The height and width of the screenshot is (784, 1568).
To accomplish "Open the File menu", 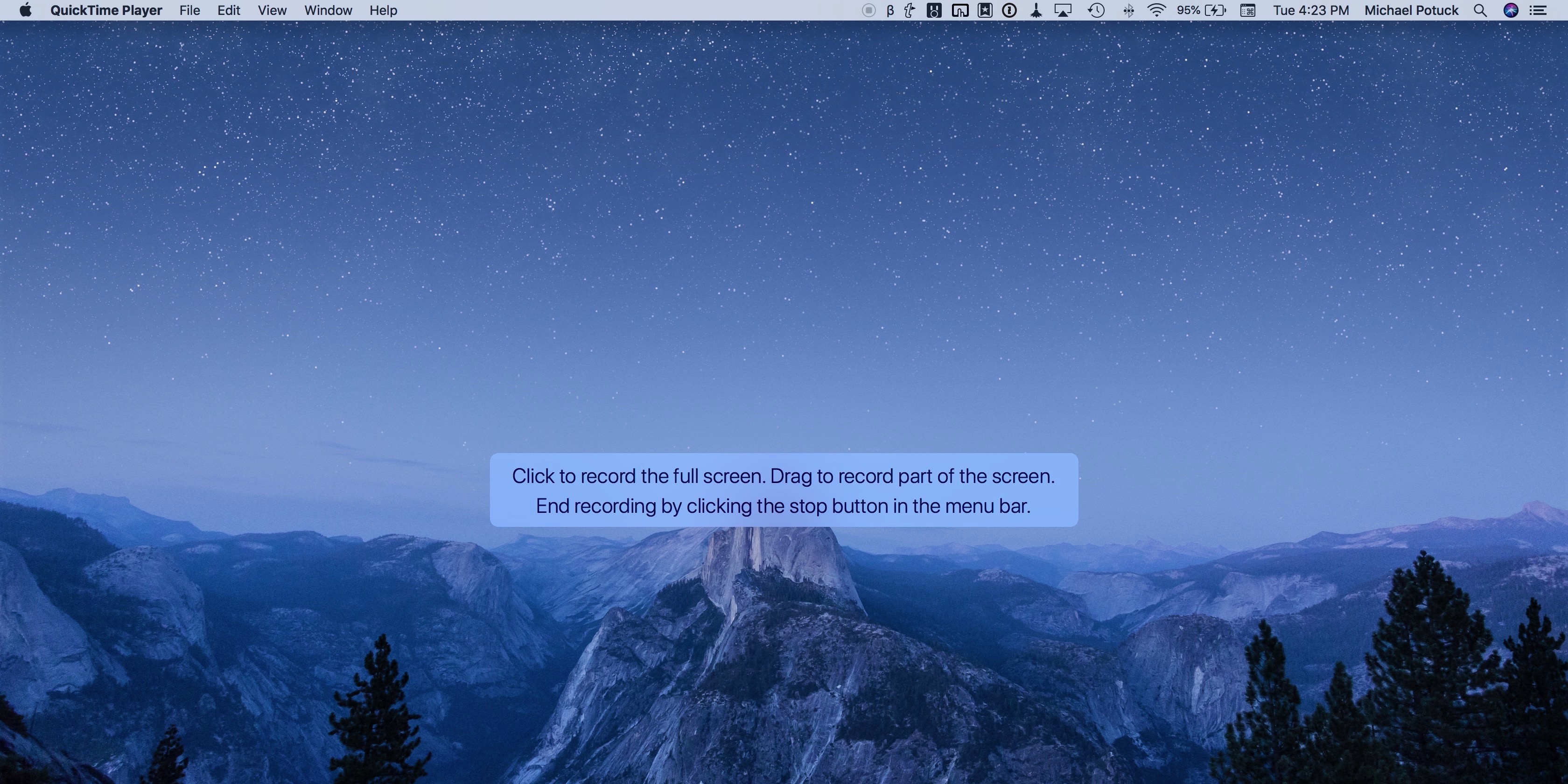I will [189, 10].
